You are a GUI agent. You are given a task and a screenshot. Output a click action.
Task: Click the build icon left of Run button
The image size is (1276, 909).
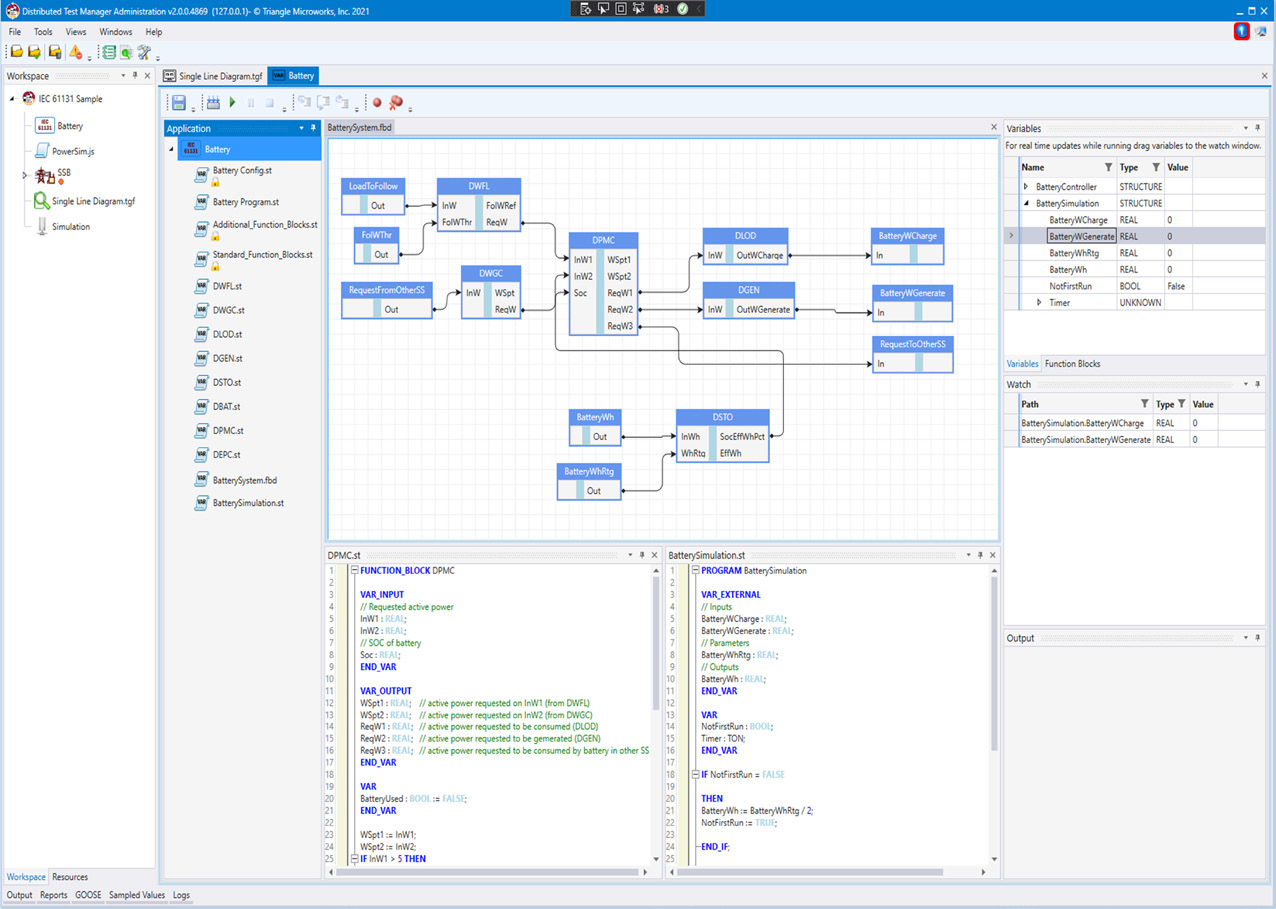point(213,102)
